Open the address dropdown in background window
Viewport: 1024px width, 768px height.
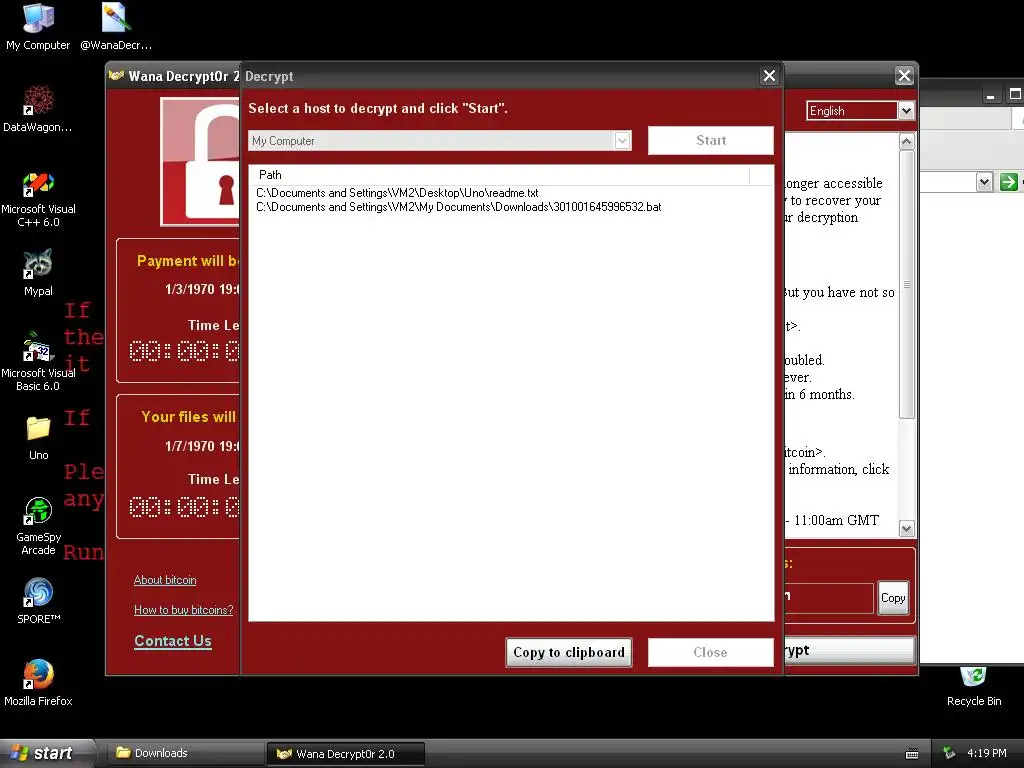coord(984,182)
